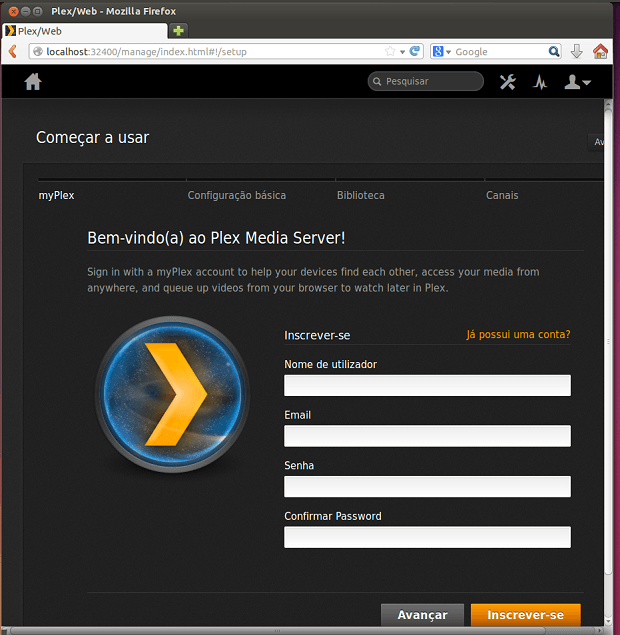Screen dimensions: 620x635
Task: Click Google search magnifier button
Action: coord(554,51)
